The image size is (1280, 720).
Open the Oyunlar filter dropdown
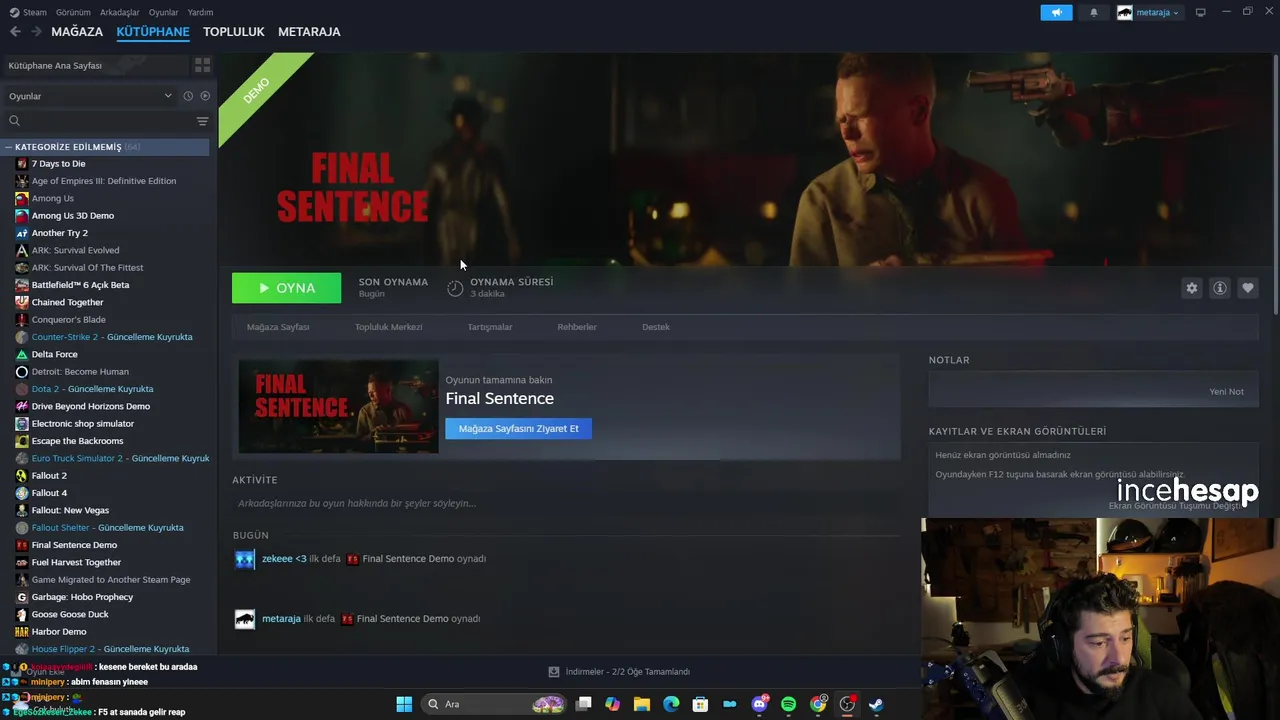90,96
